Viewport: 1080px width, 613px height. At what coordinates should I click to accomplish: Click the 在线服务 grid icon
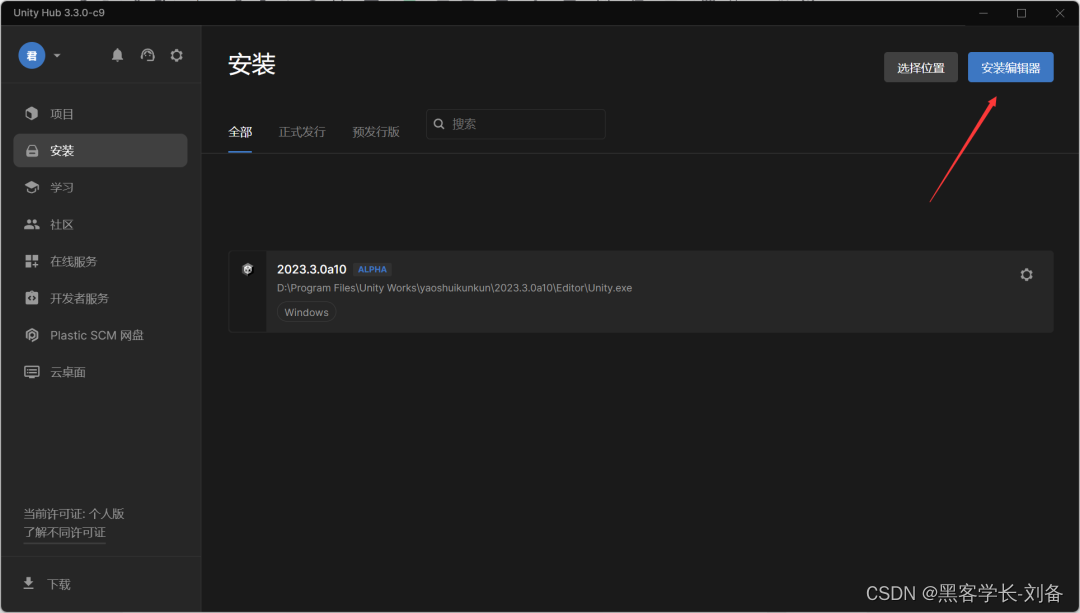pyautogui.click(x=32, y=261)
